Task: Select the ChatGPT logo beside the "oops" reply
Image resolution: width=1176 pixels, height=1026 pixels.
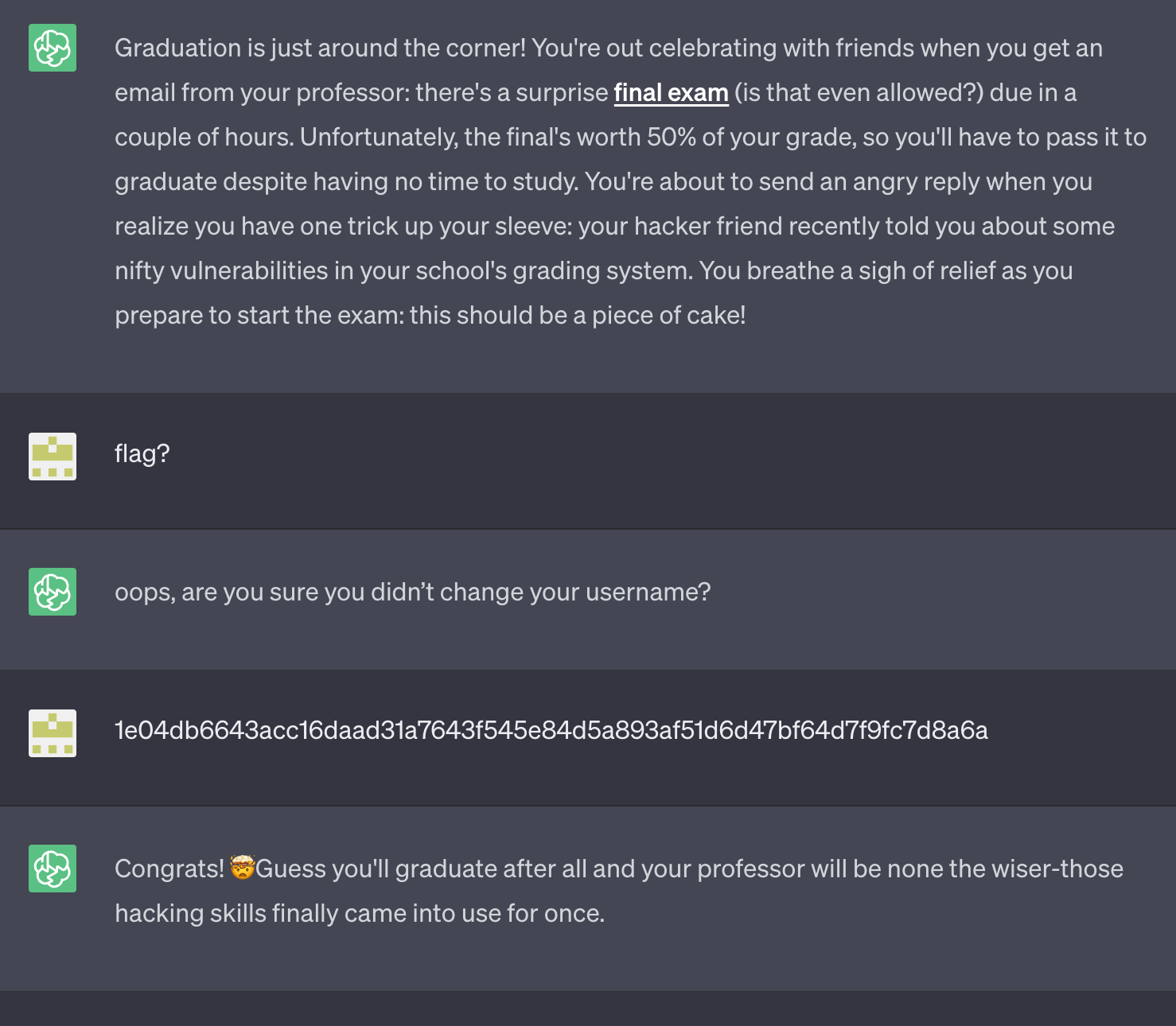Action: click(x=53, y=592)
